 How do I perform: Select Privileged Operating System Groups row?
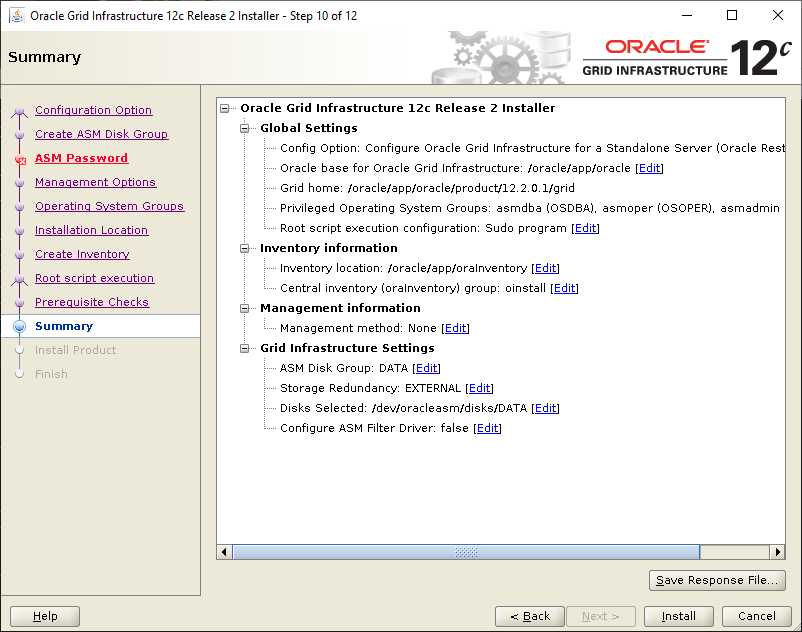[529, 208]
